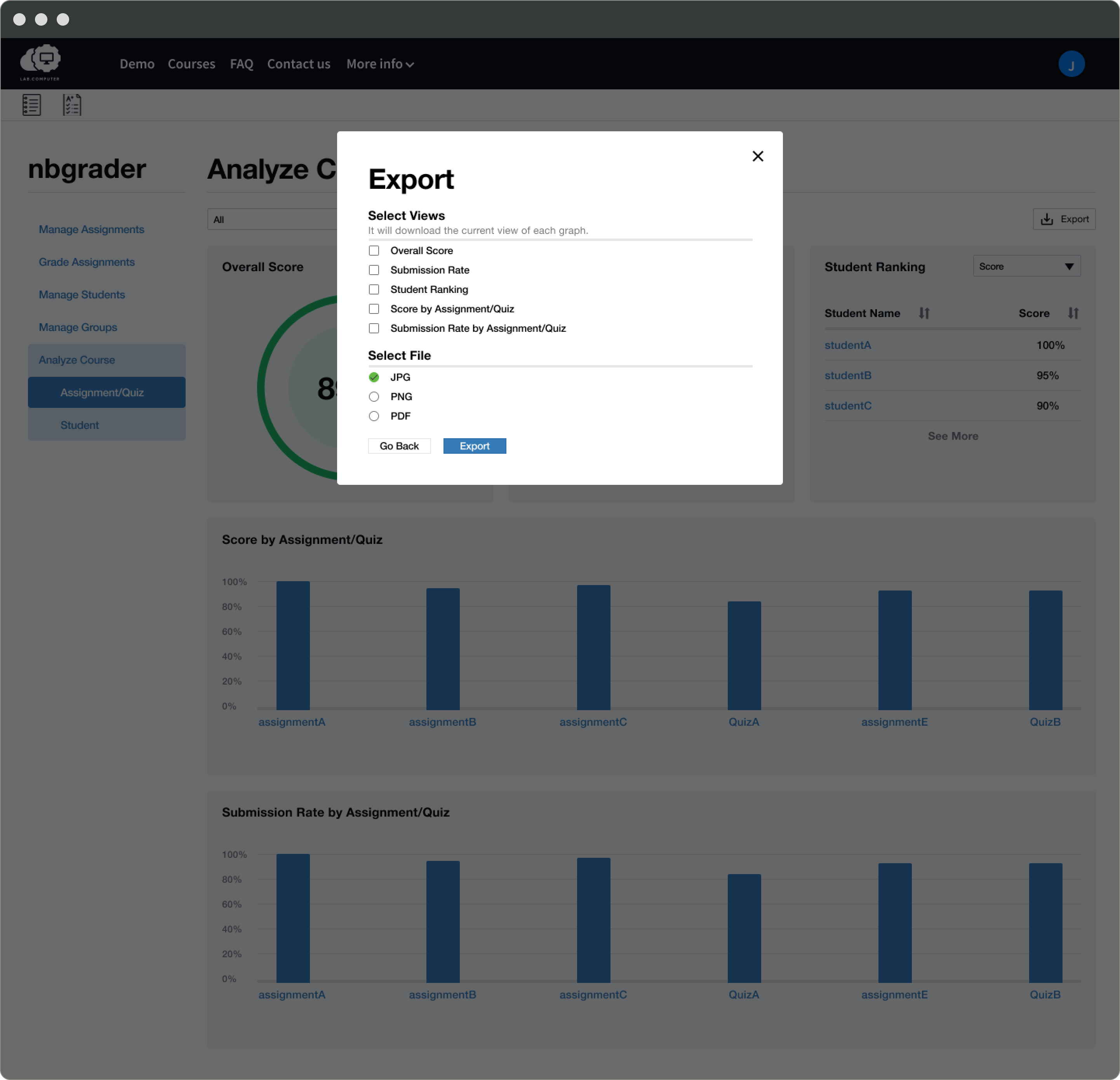Click the QuizA bar in Score chart
1120x1080 pixels.
(x=744, y=656)
